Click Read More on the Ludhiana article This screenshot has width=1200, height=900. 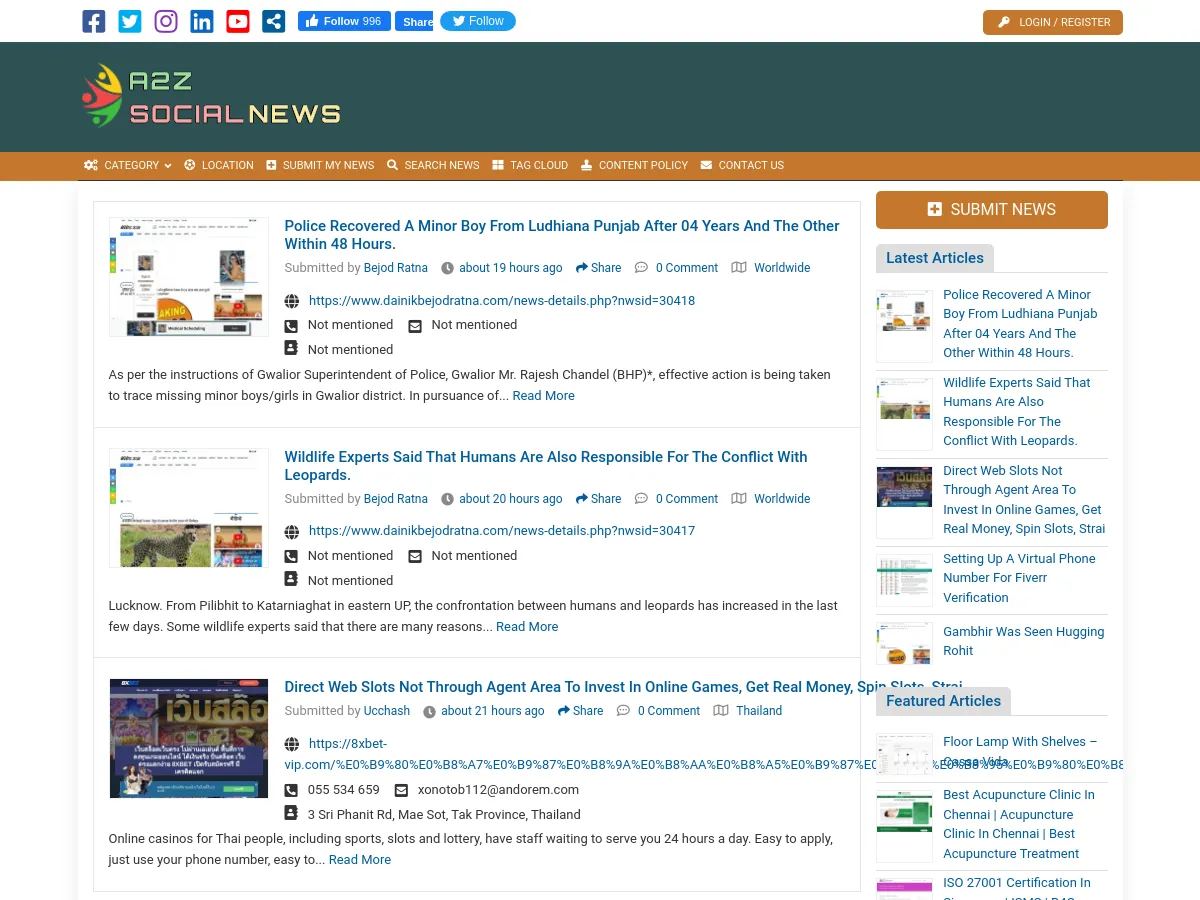[543, 395]
